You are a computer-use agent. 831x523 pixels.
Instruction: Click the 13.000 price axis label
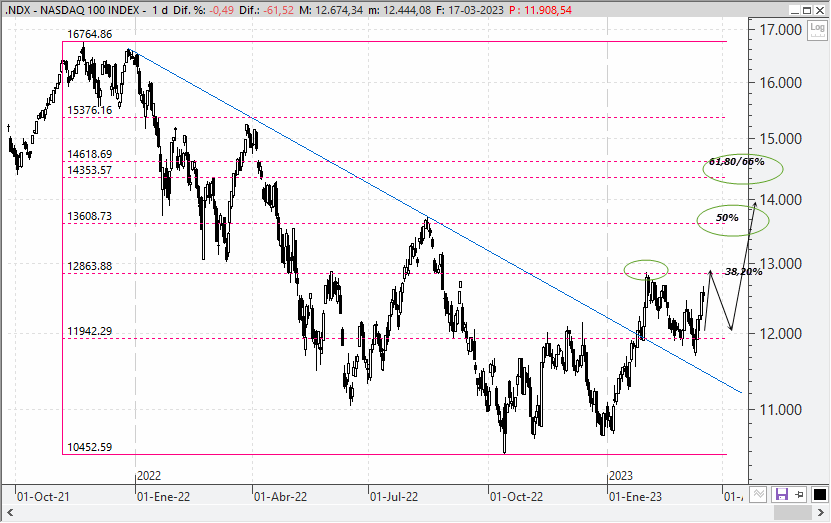[781, 264]
